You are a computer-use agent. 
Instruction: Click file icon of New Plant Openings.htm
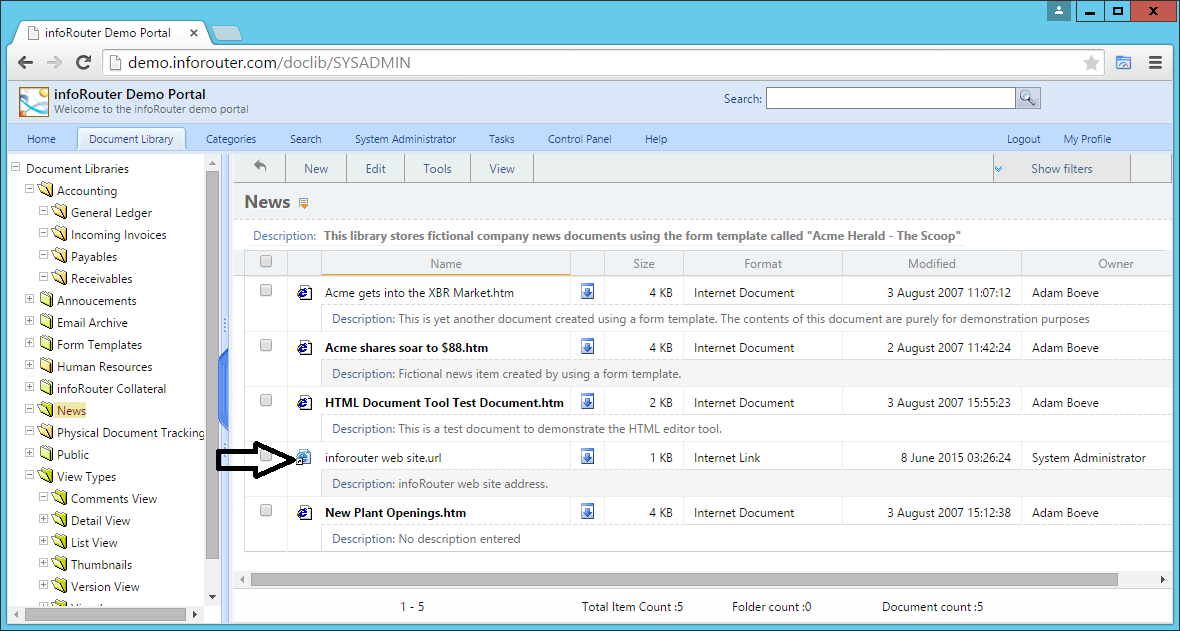click(x=305, y=512)
